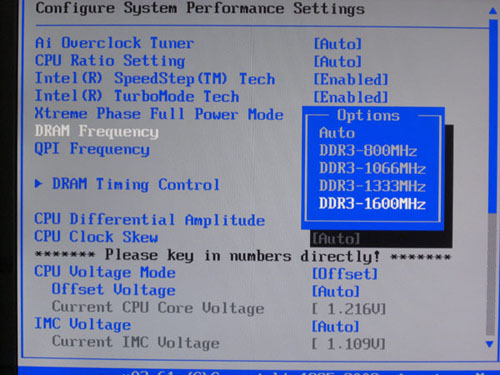Open Ai Overclock Tuner [Auto] value
This screenshot has width=500, height=375.
(x=337, y=44)
